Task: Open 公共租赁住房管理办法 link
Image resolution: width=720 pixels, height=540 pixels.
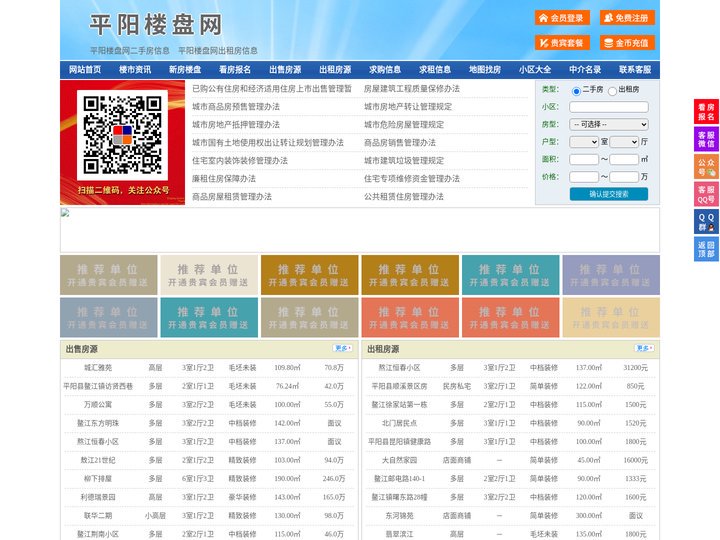Action: click(x=404, y=197)
